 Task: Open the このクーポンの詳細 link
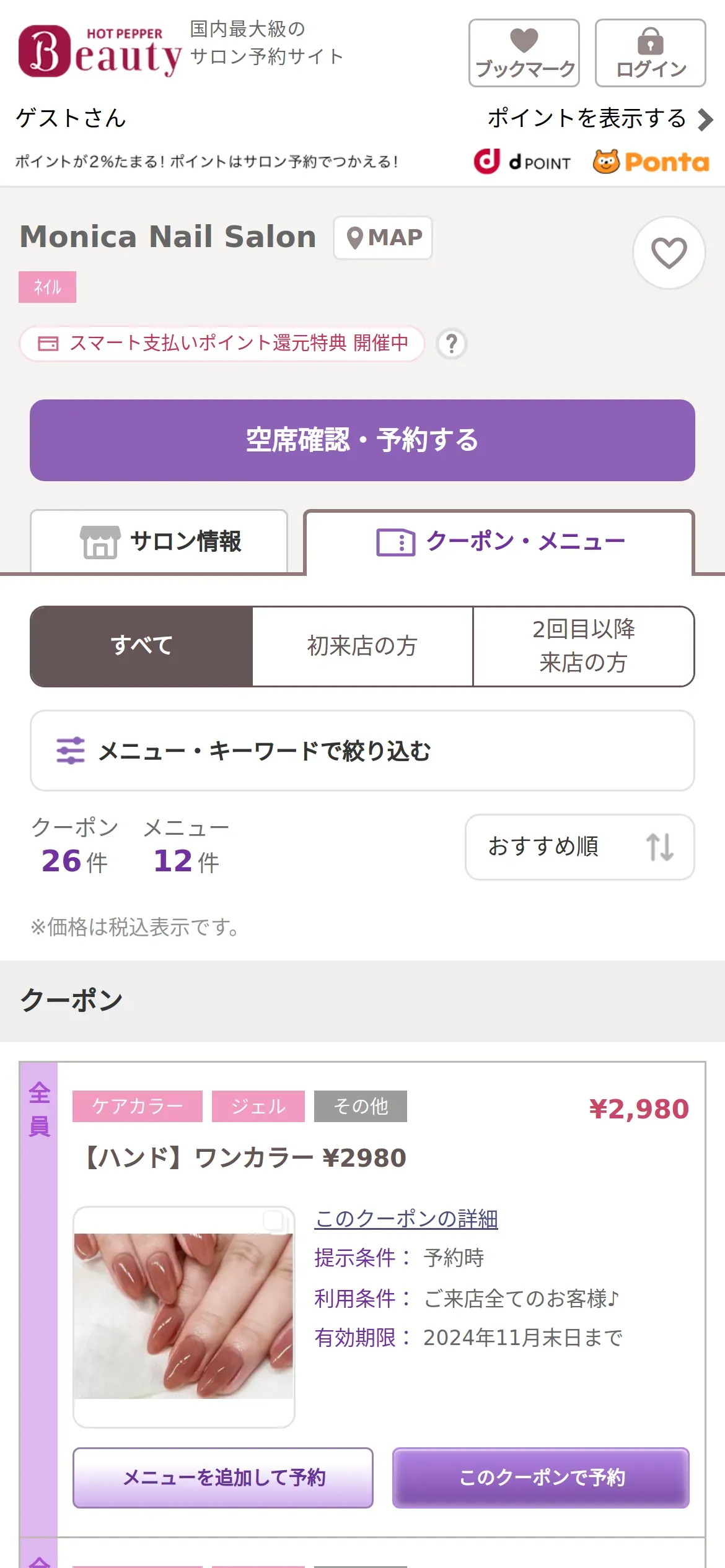(x=406, y=1219)
